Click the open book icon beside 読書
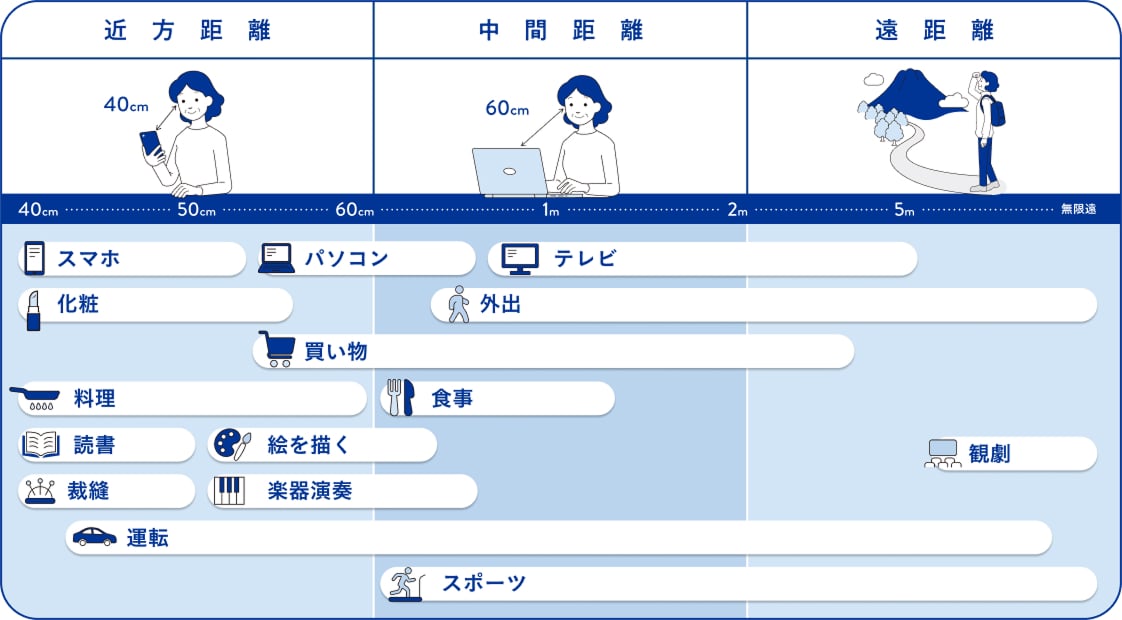This screenshot has width=1122, height=620. 41,445
